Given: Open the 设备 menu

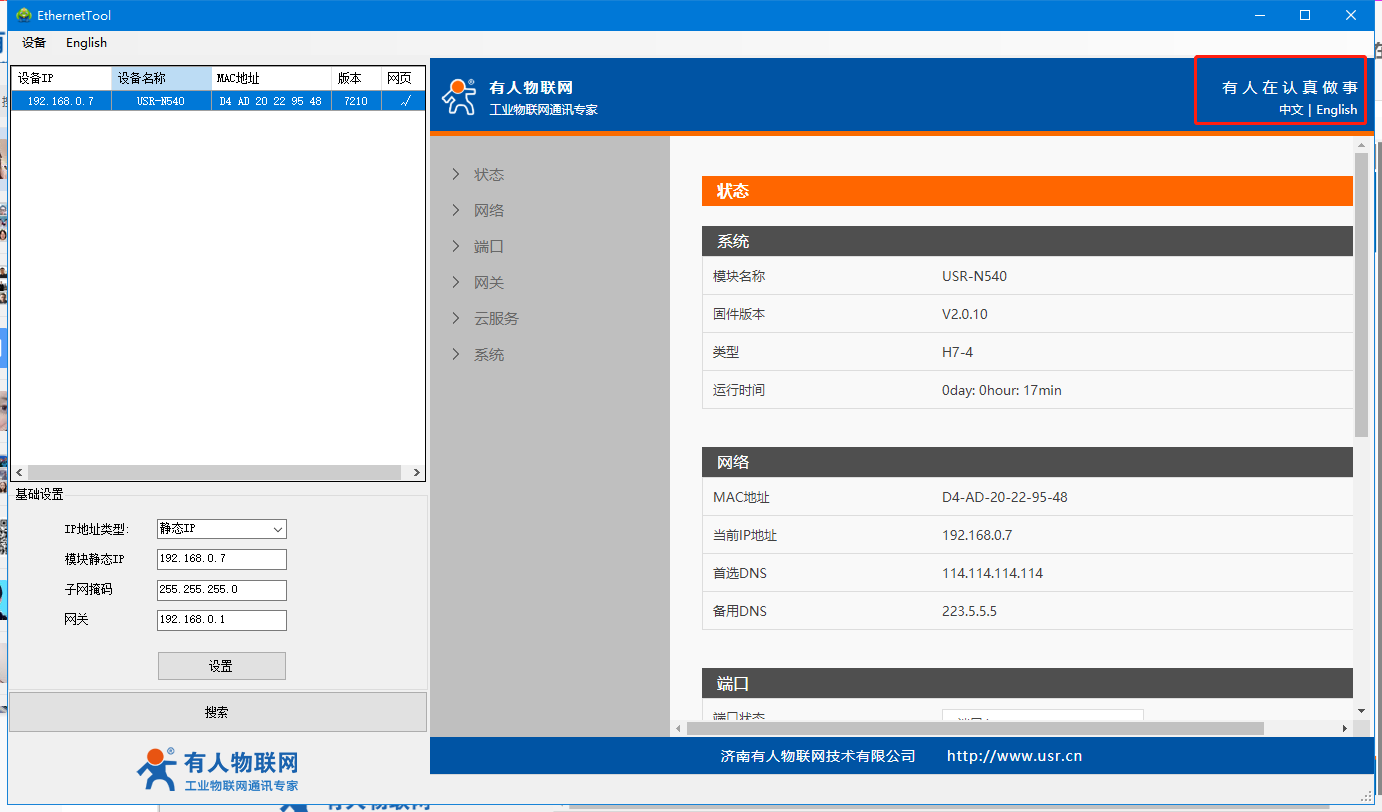Looking at the screenshot, I should [34, 43].
